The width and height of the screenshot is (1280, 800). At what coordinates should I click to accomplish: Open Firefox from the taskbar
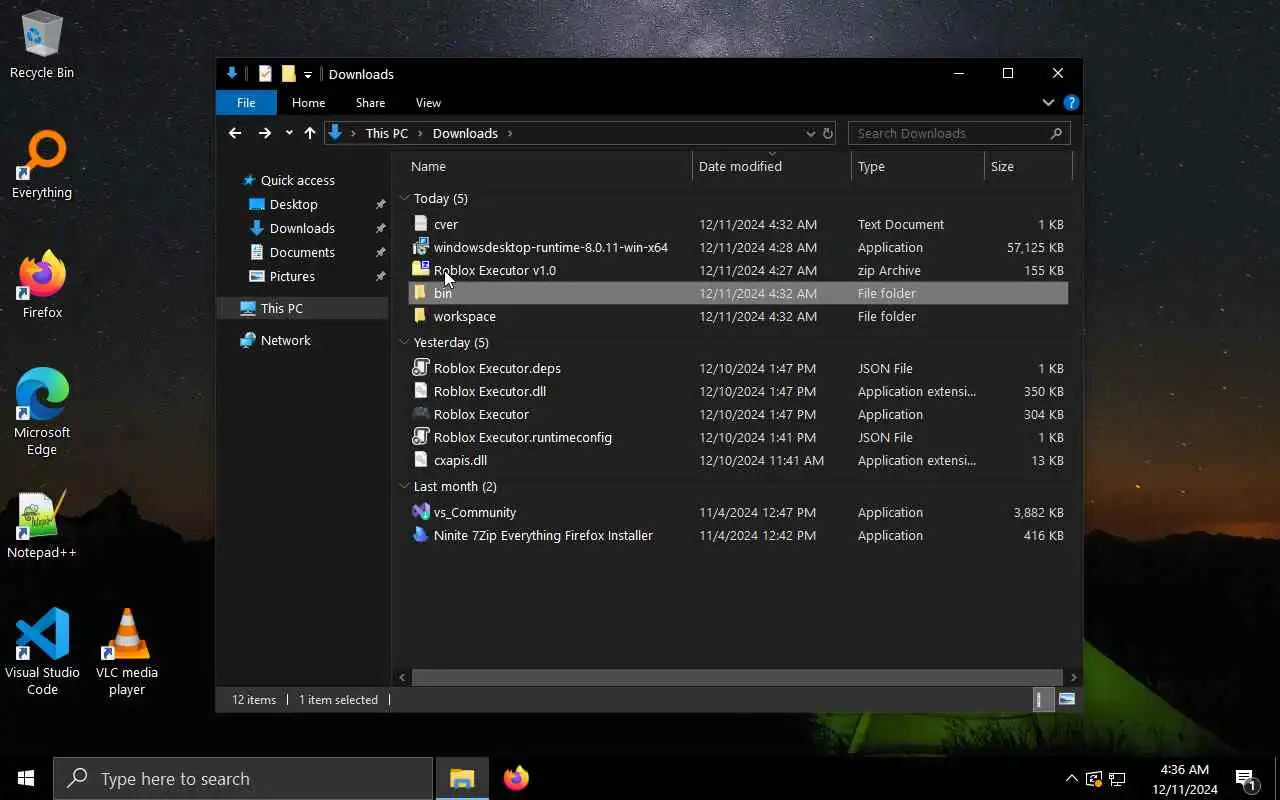click(x=516, y=778)
